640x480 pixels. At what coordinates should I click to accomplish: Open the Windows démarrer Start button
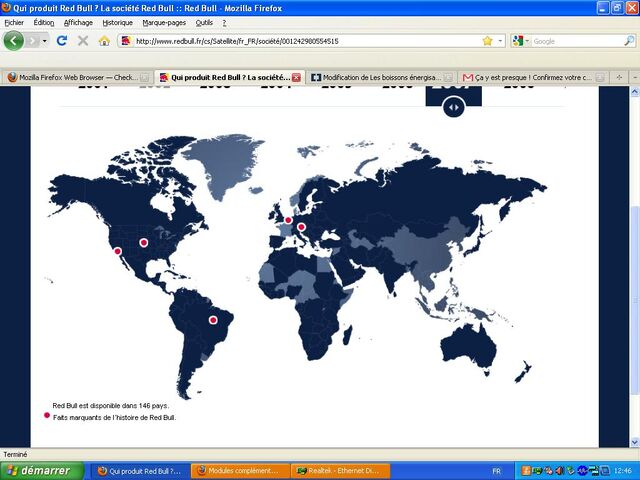(x=42, y=471)
